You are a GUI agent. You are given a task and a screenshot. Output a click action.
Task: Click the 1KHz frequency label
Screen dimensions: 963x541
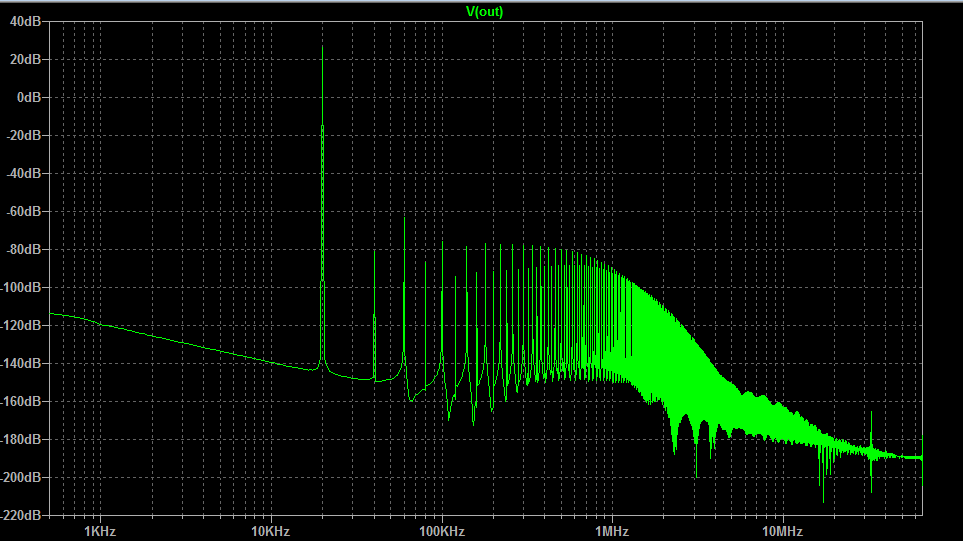point(100,531)
